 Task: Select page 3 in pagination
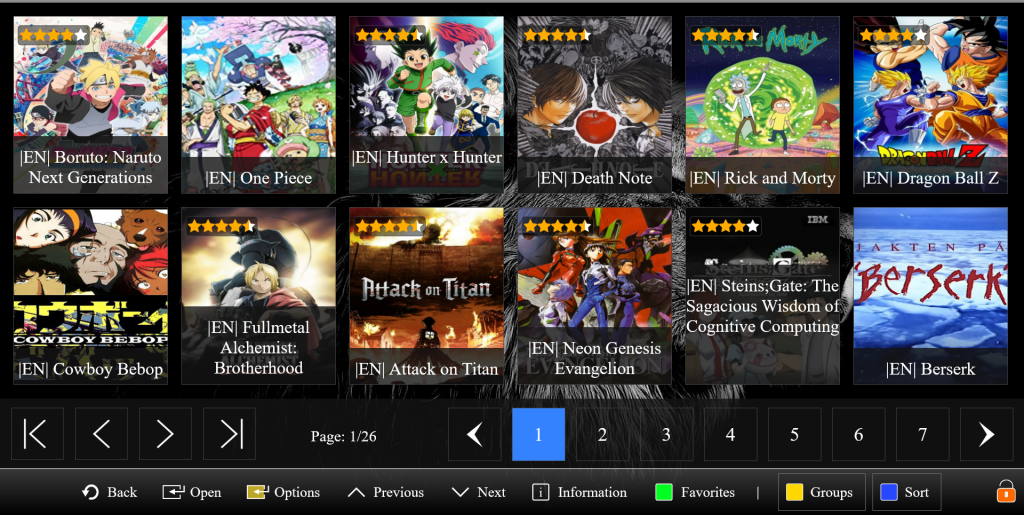point(666,434)
